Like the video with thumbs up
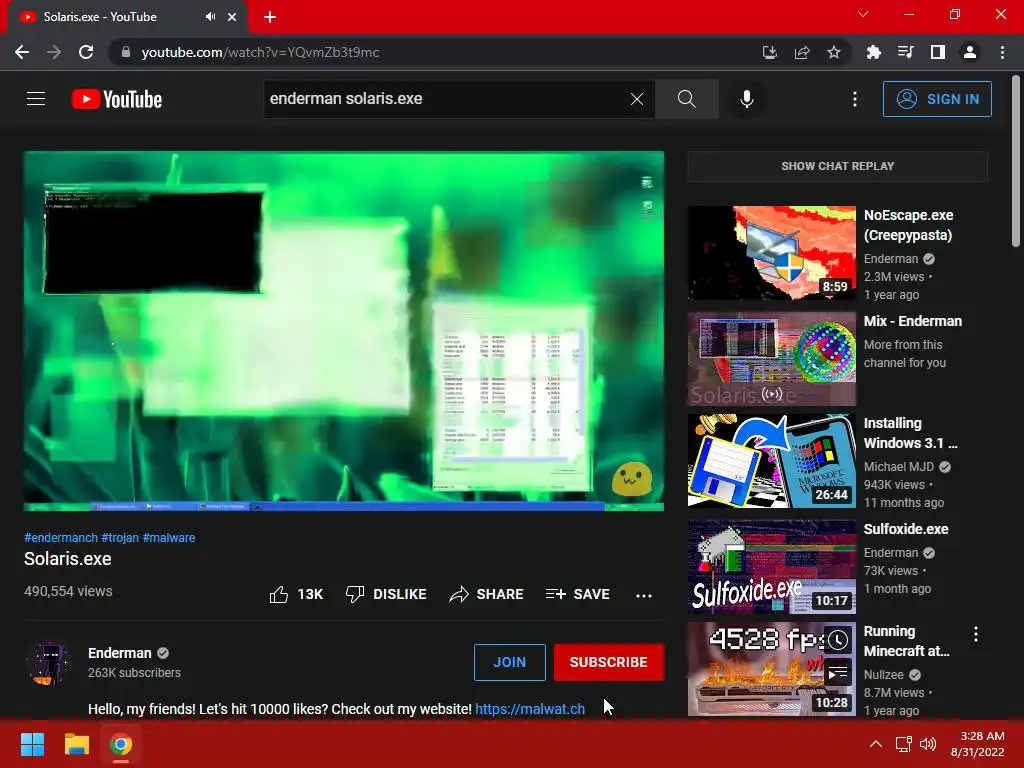Image resolution: width=1024 pixels, height=768 pixels. coord(296,594)
